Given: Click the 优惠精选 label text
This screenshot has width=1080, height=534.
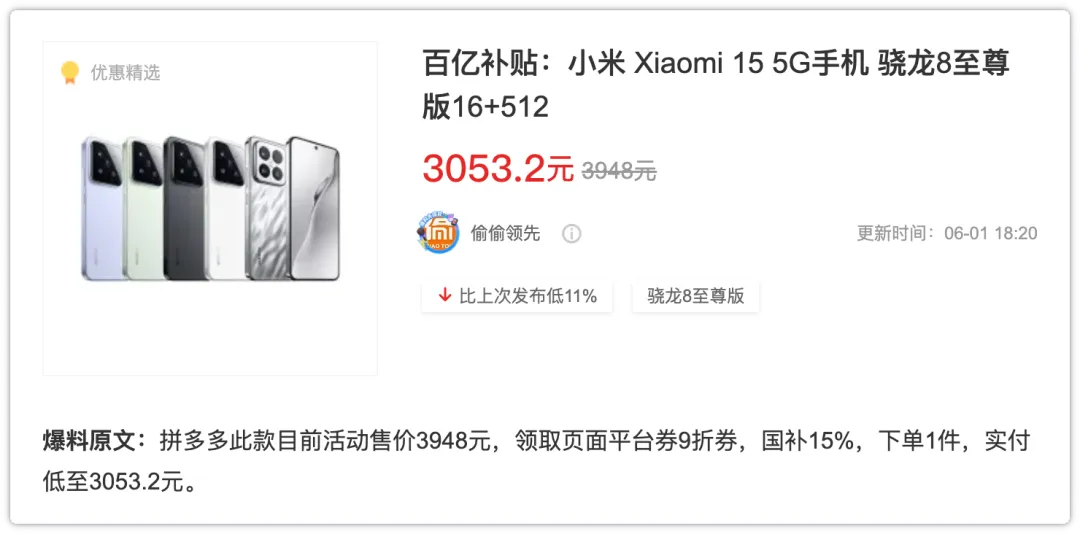Looking at the screenshot, I should 125,72.
